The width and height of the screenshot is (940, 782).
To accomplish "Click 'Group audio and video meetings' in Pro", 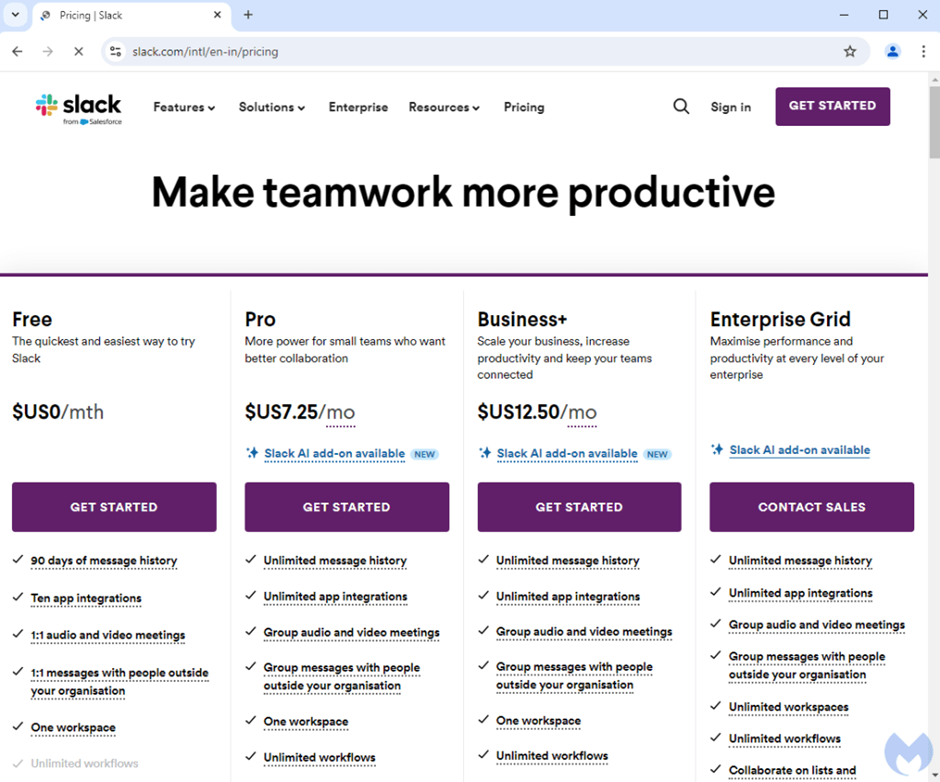I will click(351, 633).
